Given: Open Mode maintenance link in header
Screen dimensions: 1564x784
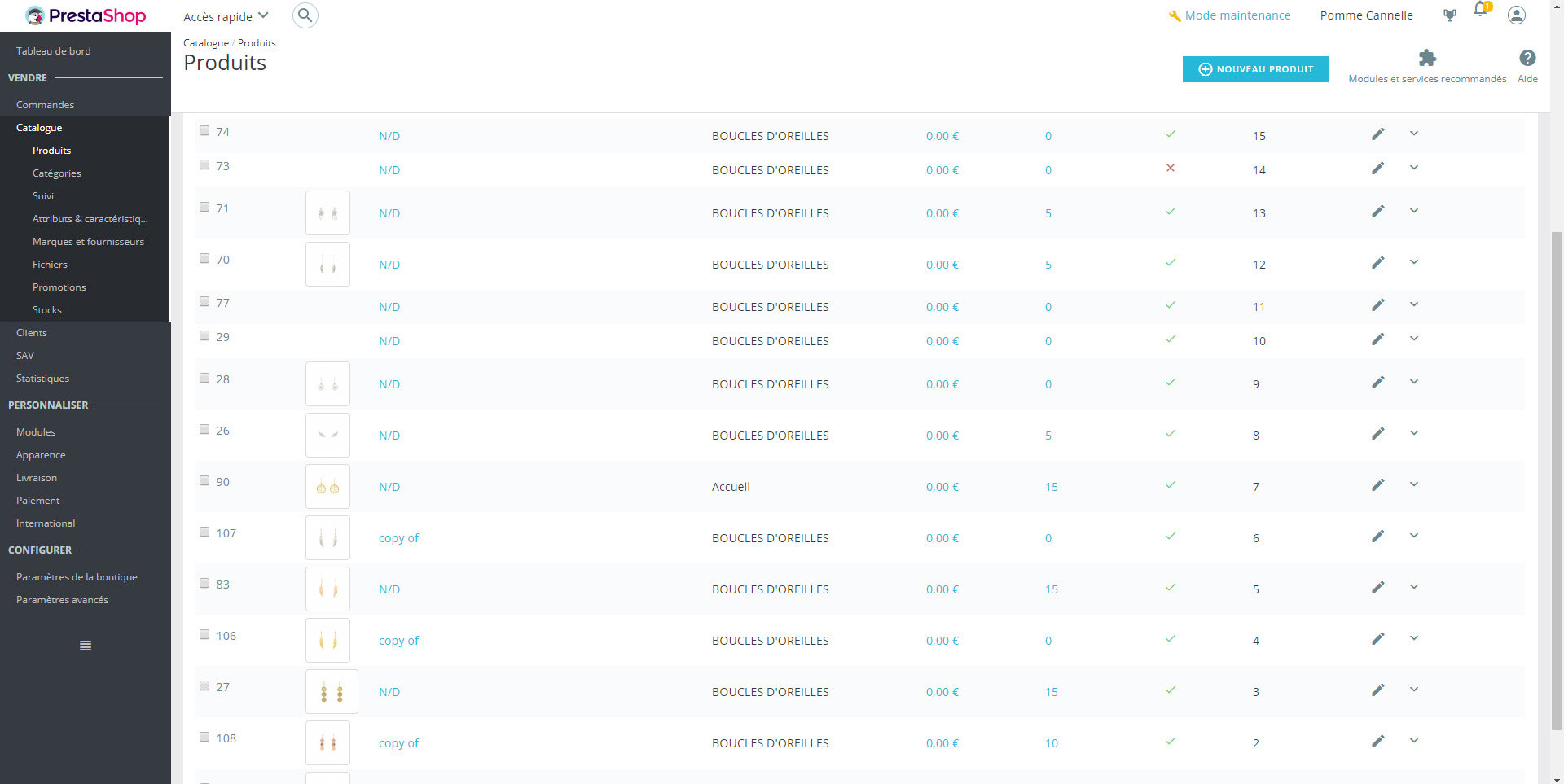Looking at the screenshot, I should point(1237,15).
